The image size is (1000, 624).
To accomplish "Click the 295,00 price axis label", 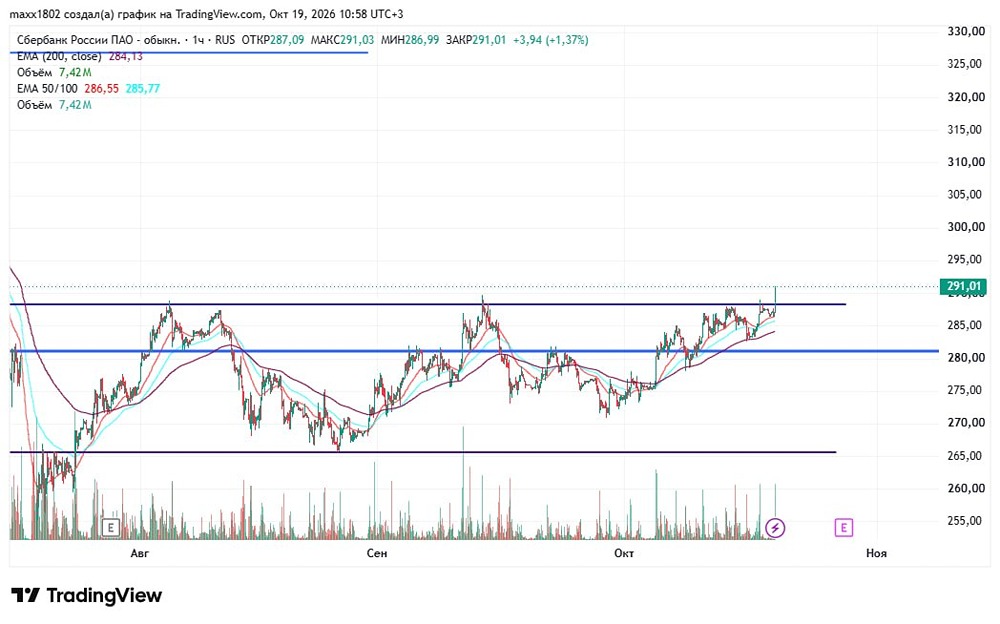I will tap(966, 260).
